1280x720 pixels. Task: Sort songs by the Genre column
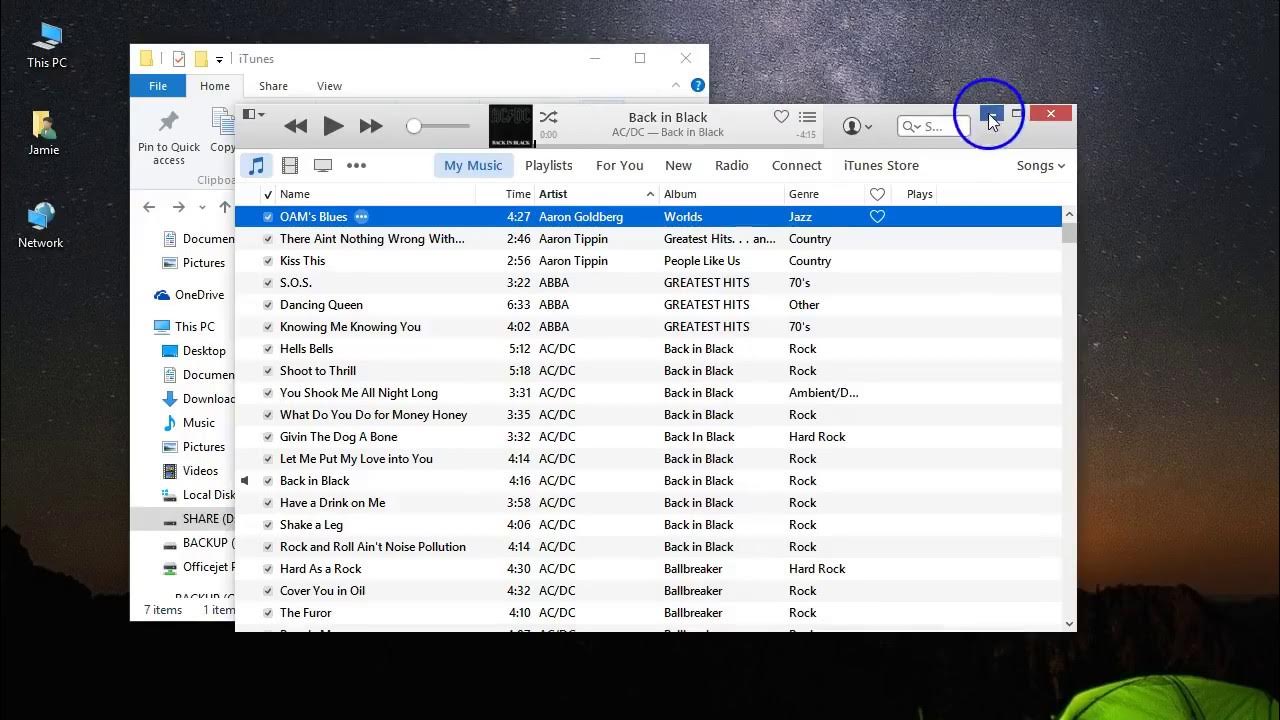[824, 194]
